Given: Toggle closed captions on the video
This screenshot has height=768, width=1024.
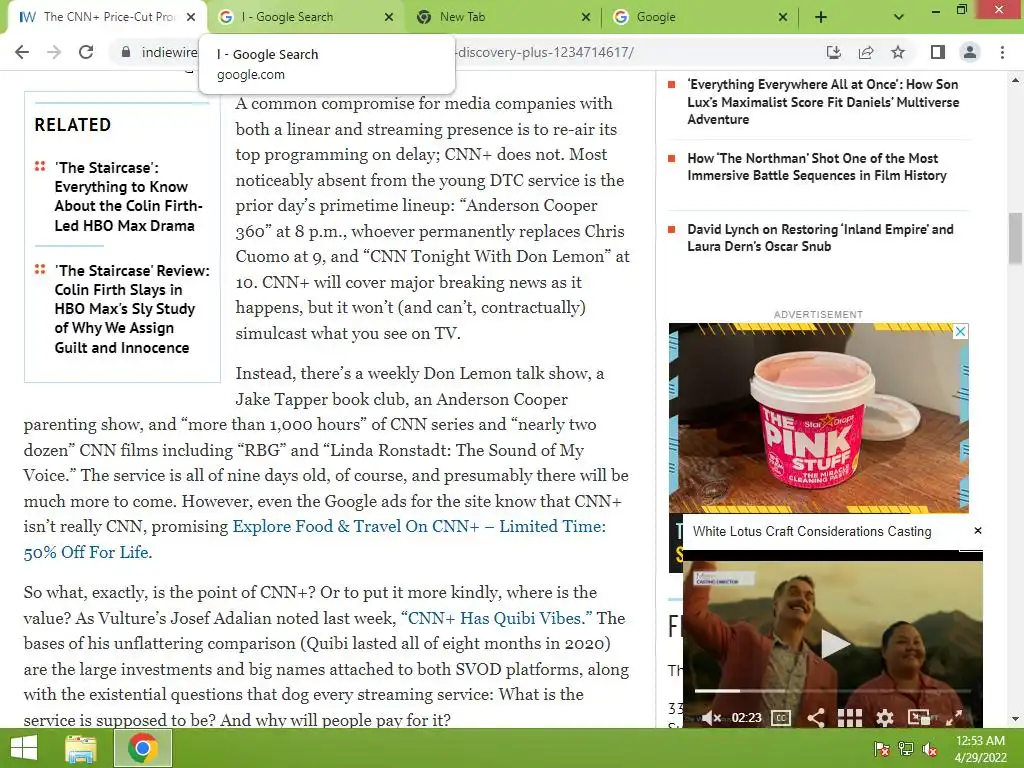Looking at the screenshot, I should (x=781, y=718).
